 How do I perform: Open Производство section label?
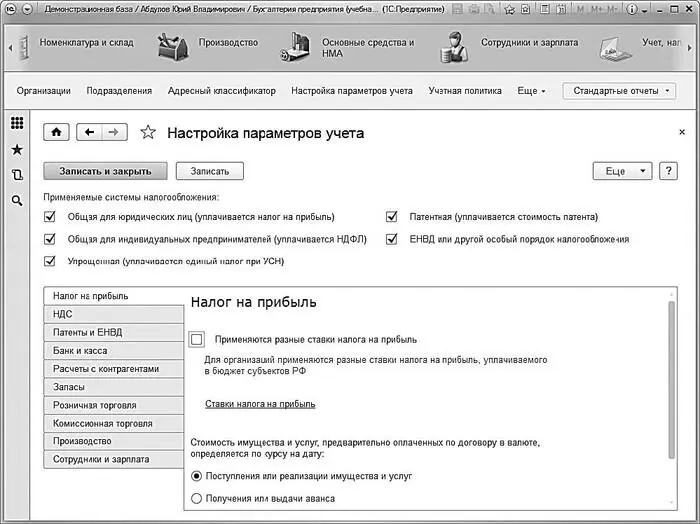coord(228,42)
